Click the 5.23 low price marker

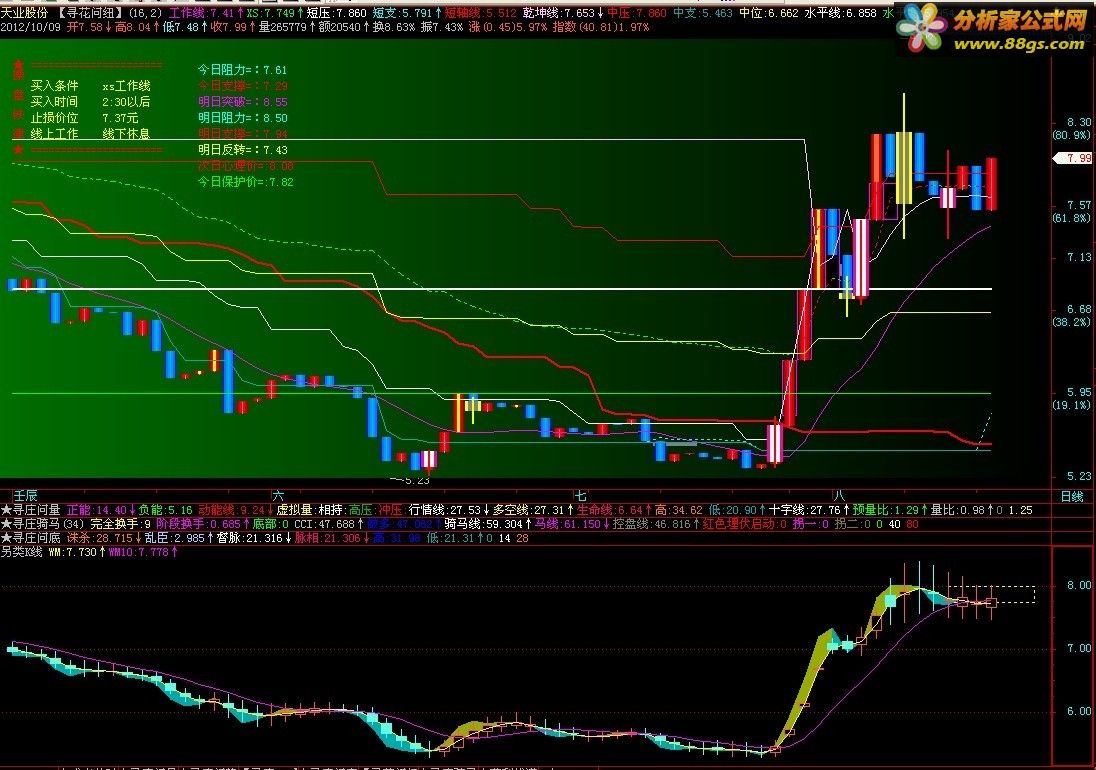click(x=417, y=480)
